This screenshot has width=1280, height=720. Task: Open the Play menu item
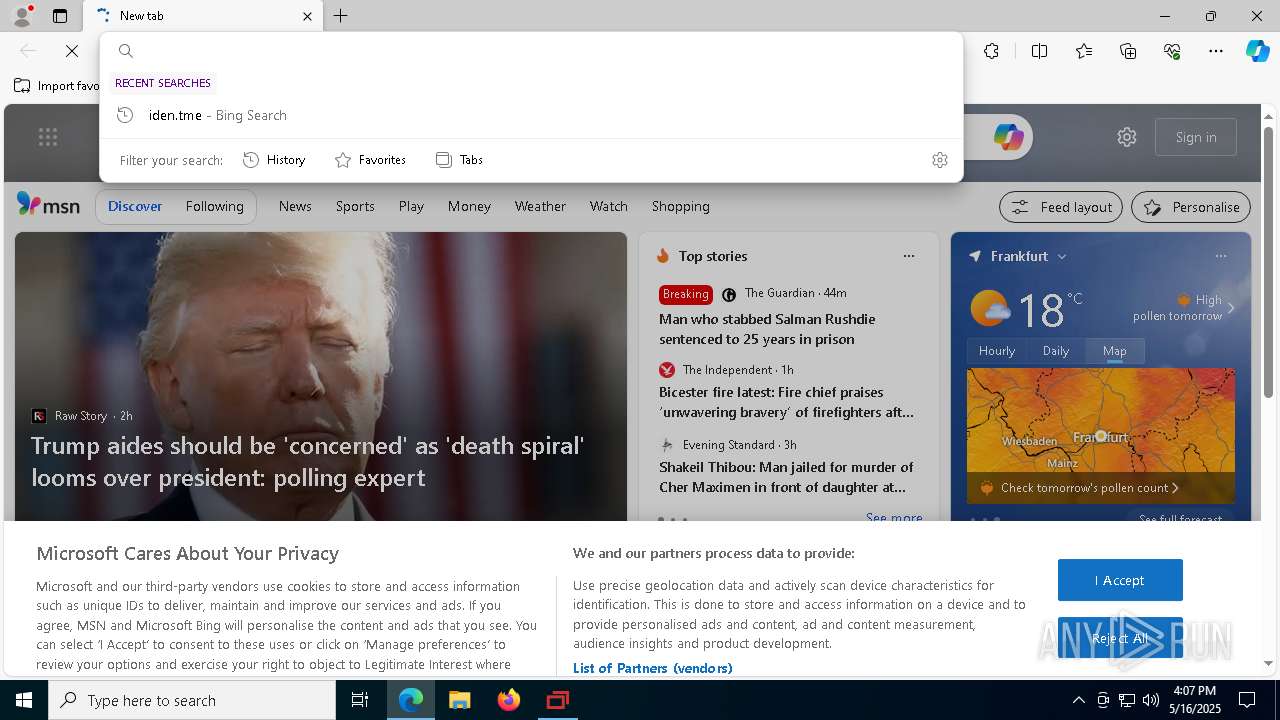[411, 206]
